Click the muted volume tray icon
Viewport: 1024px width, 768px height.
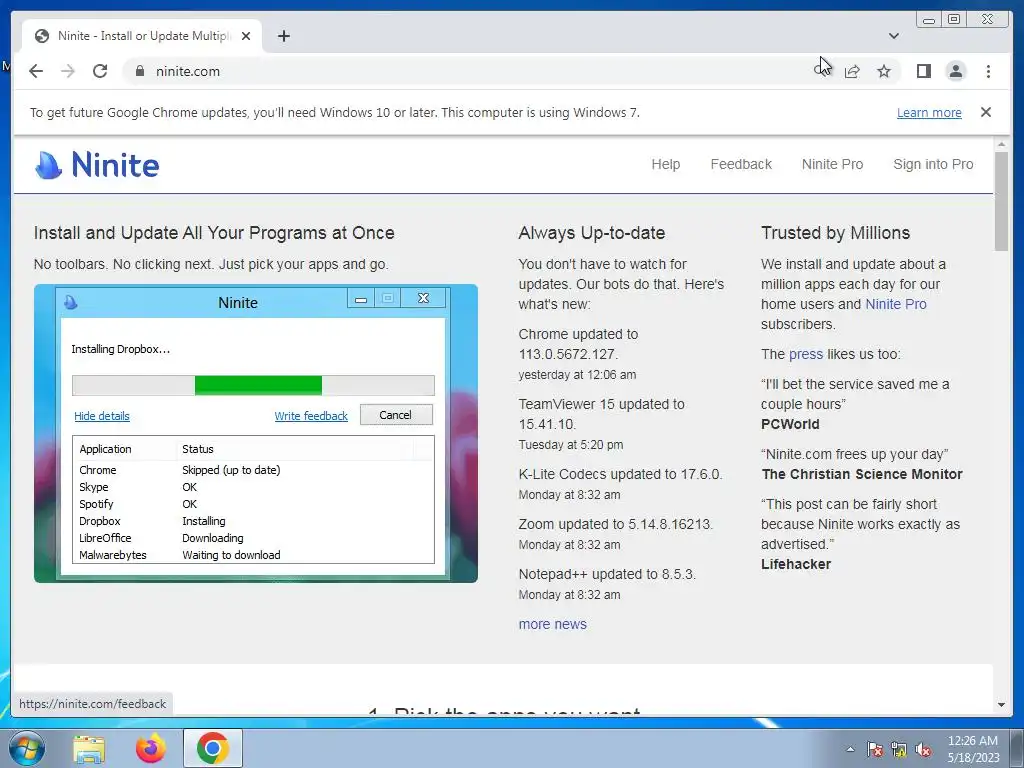point(923,749)
